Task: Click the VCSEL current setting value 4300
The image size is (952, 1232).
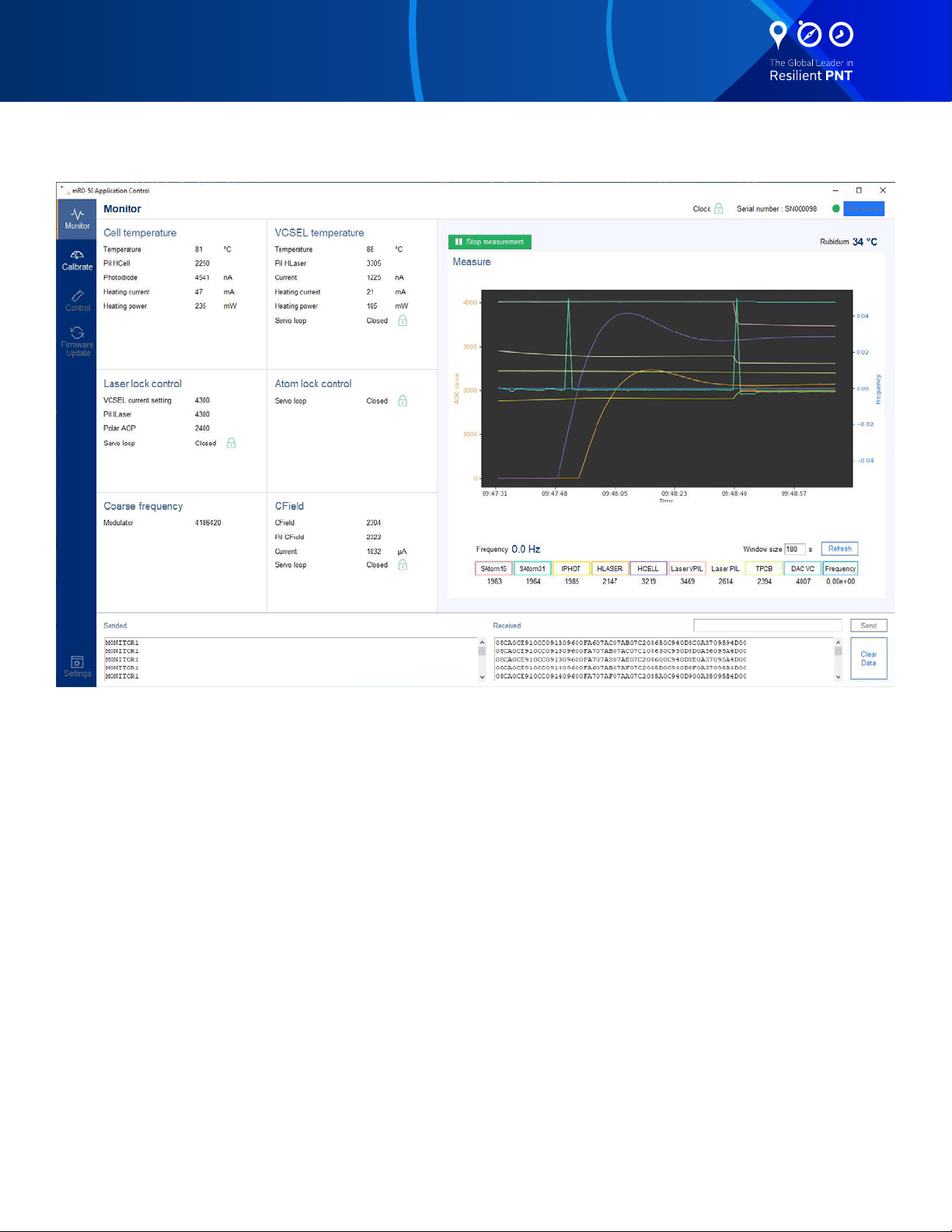Action: coord(202,400)
